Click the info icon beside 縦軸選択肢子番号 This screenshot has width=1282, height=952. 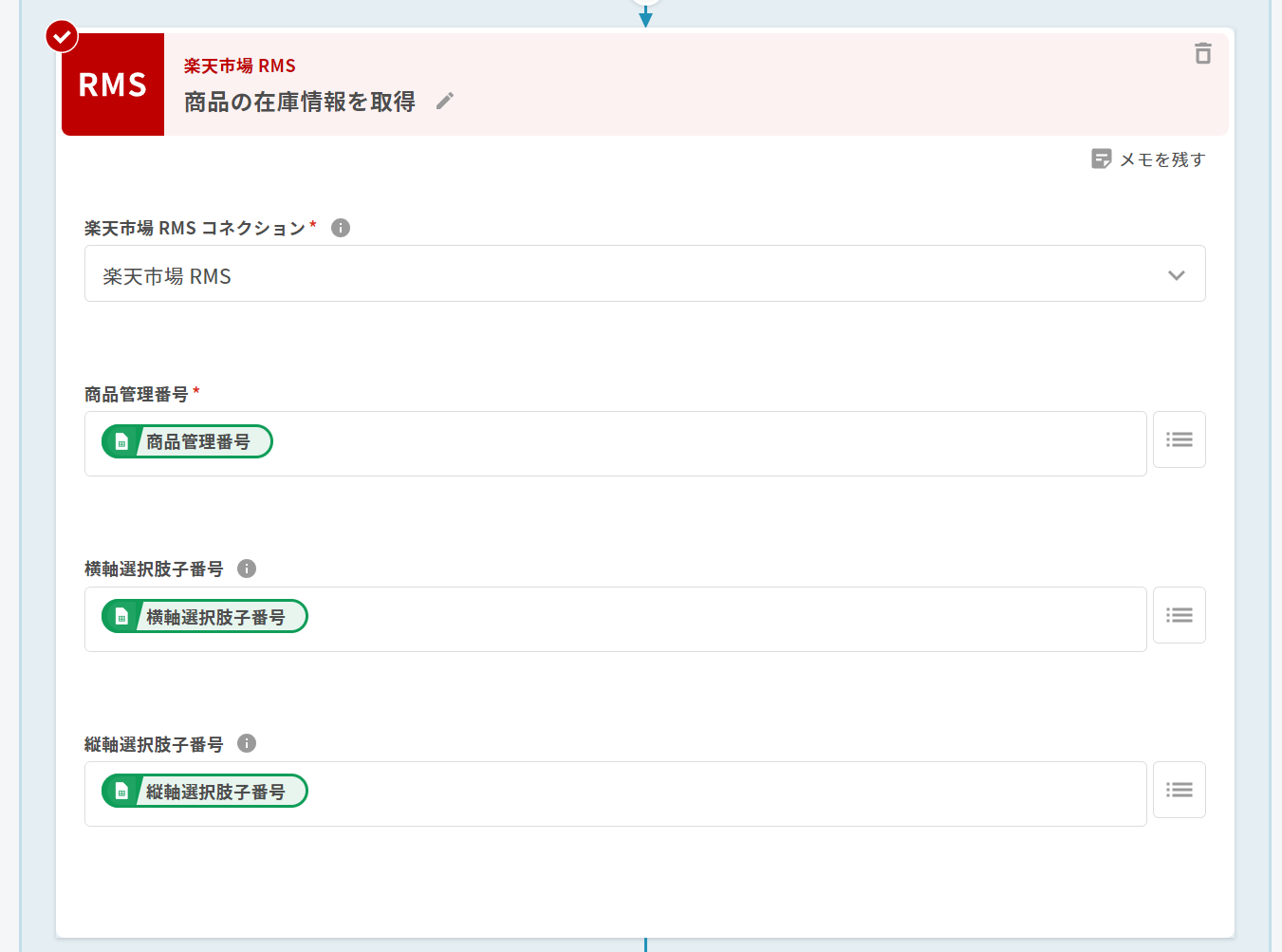coord(247,743)
